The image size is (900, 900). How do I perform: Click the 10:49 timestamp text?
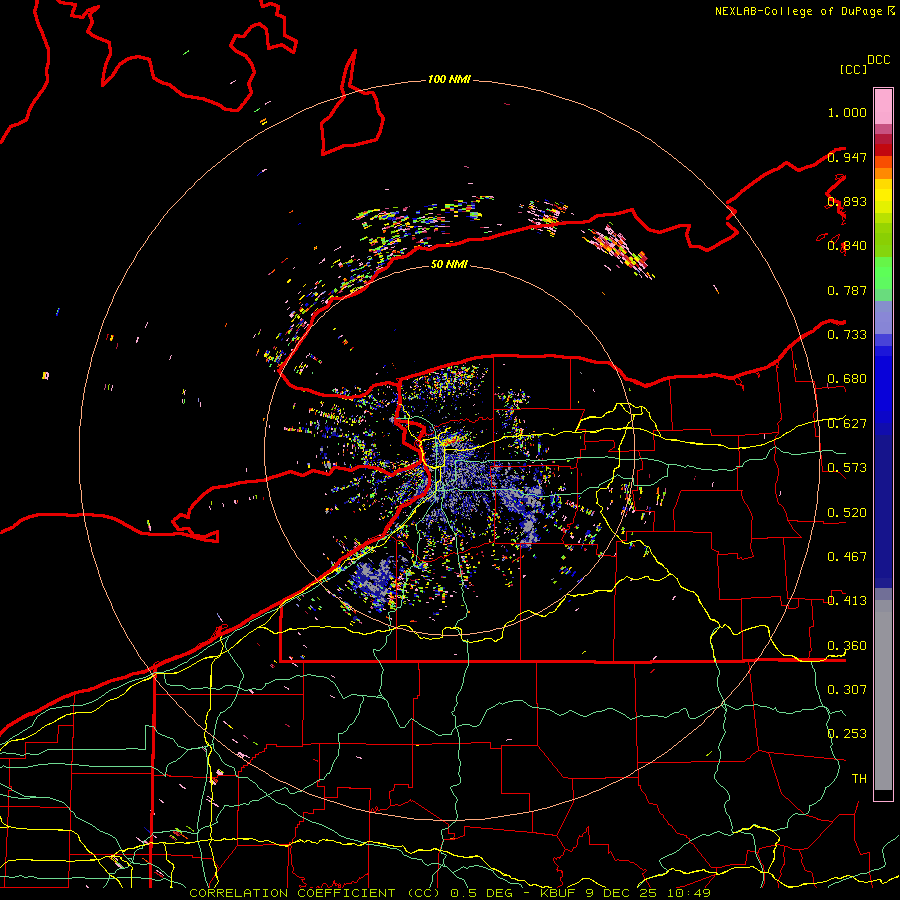tap(689, 893)
